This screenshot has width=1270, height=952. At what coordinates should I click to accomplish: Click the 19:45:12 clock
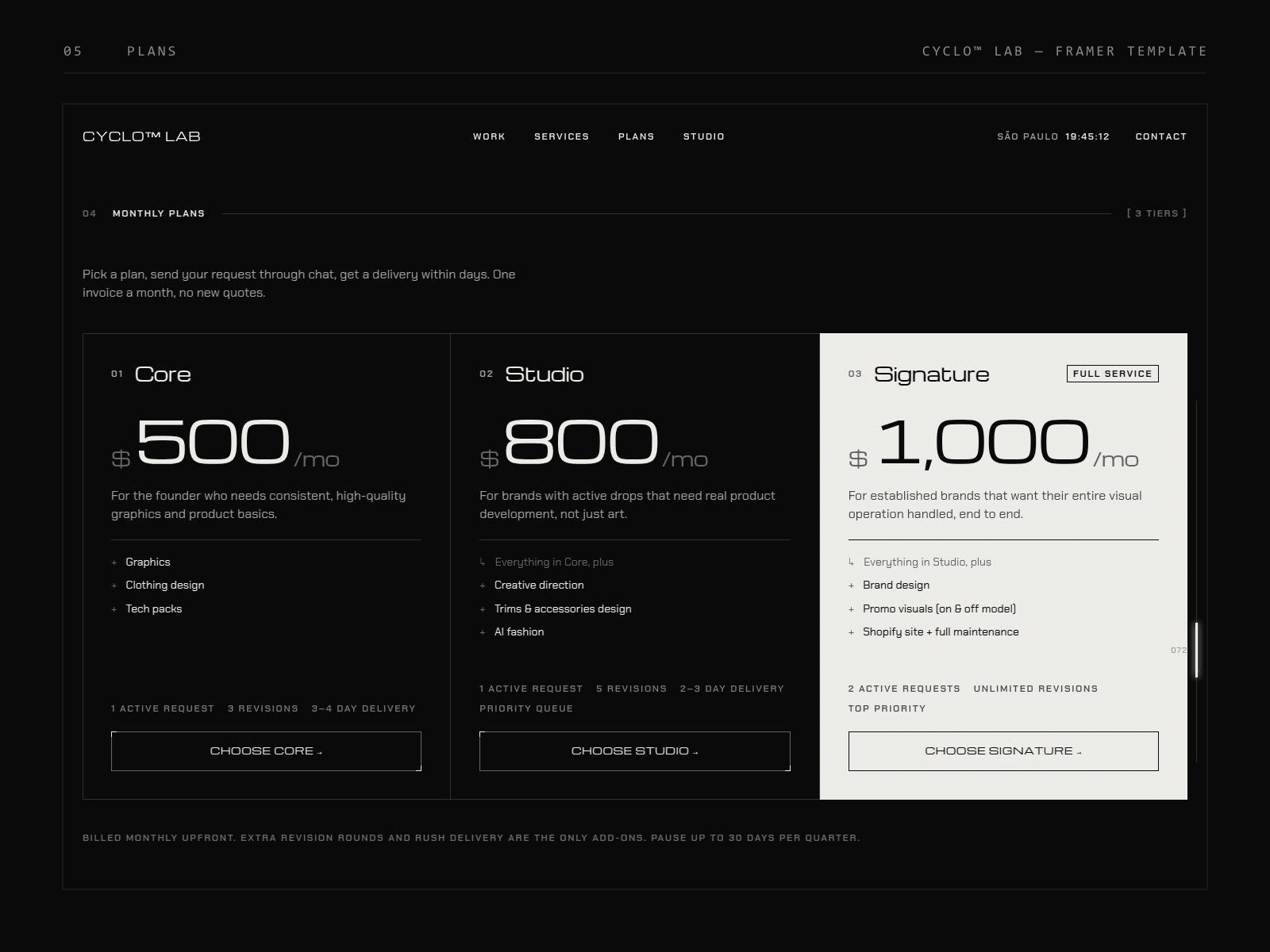click(1087, 136)
